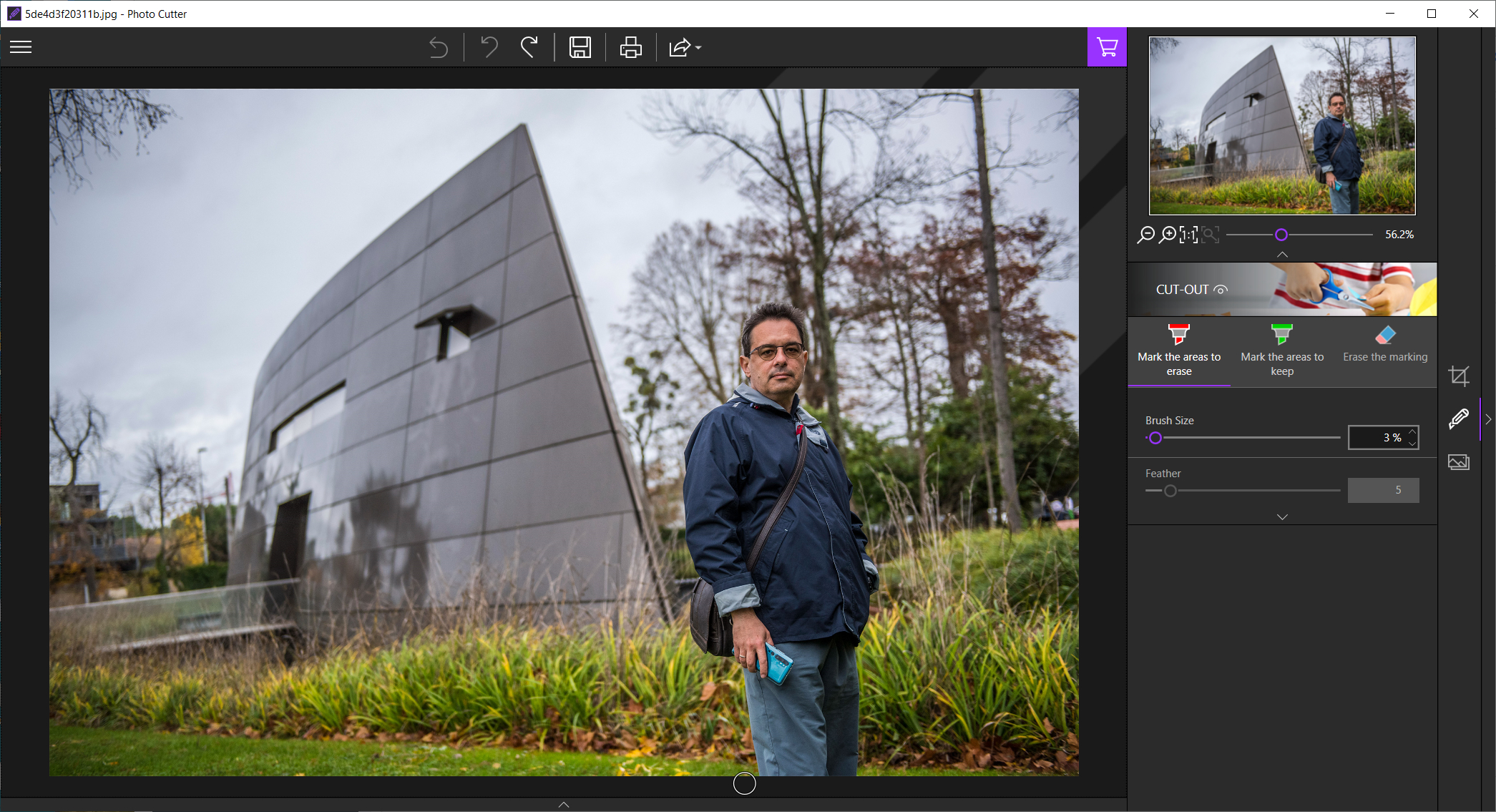Open the crop tool in sidebar

point(1458,376)
